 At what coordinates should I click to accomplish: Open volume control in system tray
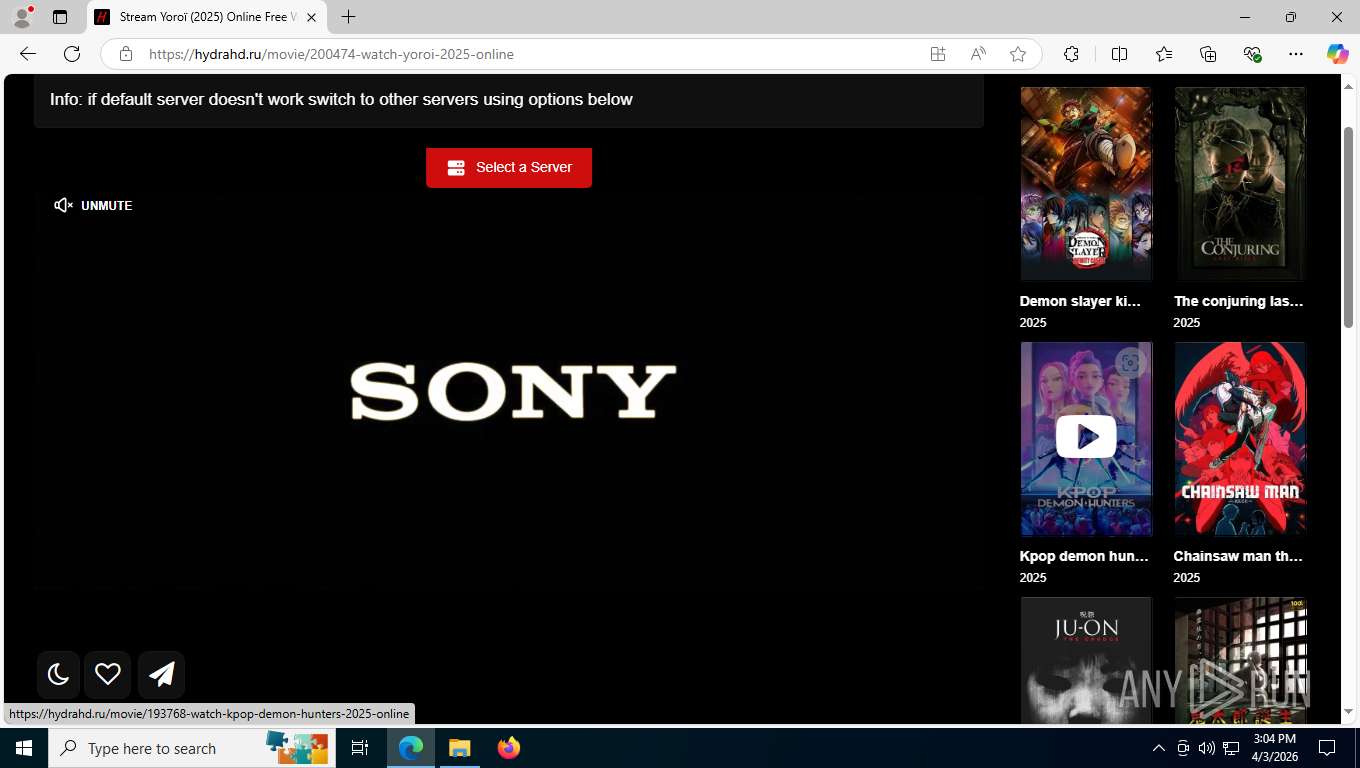(x=1207, y=748)
